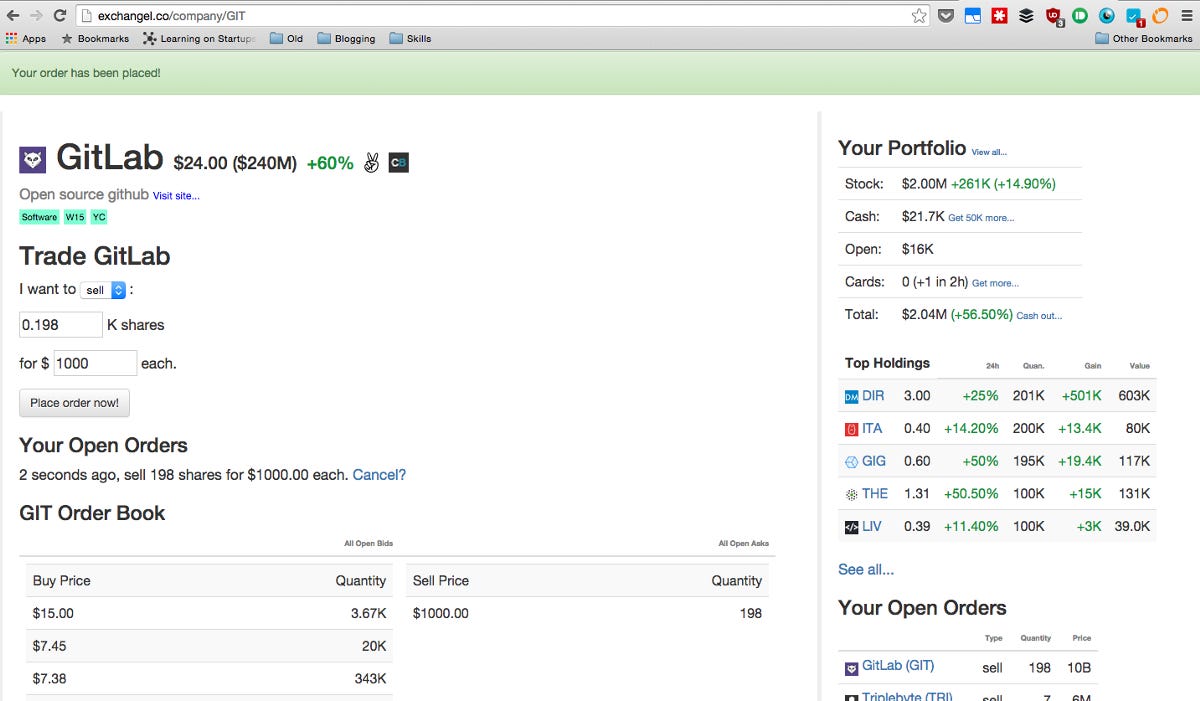This screenshot has width=1200, height=701.
Task: Click the LIV holding logo icon
Action: 852,527
